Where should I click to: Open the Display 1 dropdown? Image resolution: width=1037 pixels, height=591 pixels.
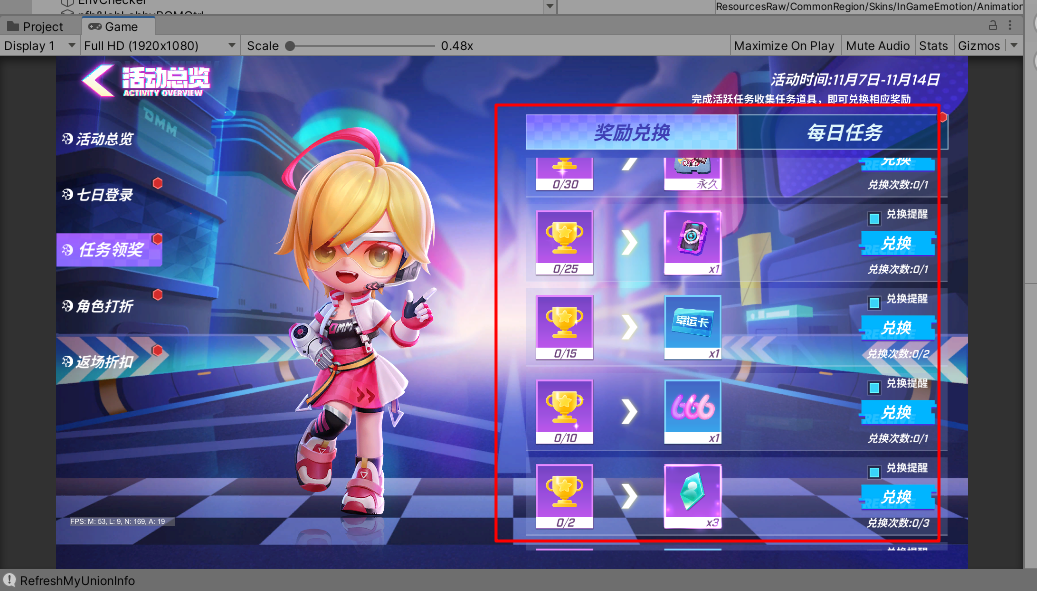point(39,46)
